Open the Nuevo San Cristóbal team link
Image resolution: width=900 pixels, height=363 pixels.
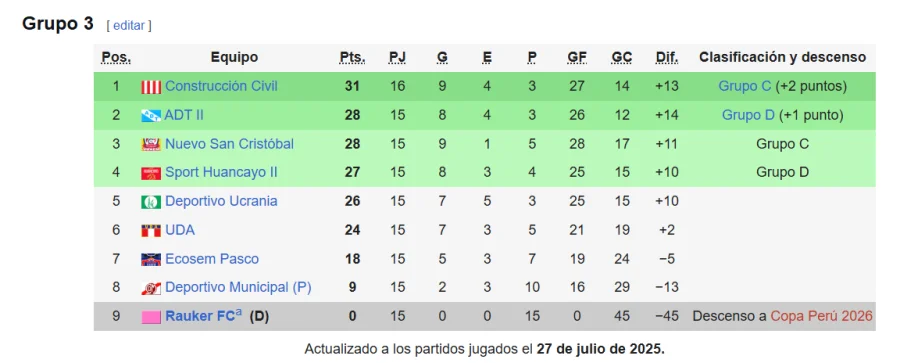pyautogui.click(x=230, y=144)
